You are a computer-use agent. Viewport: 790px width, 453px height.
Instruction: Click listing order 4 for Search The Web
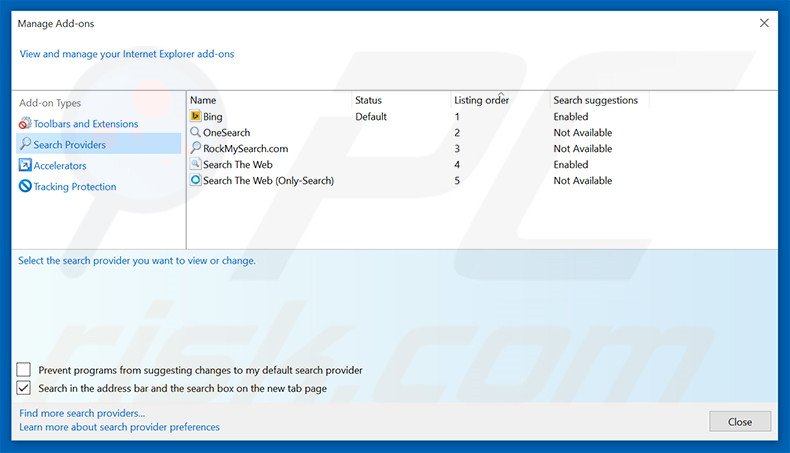[457, 165]
